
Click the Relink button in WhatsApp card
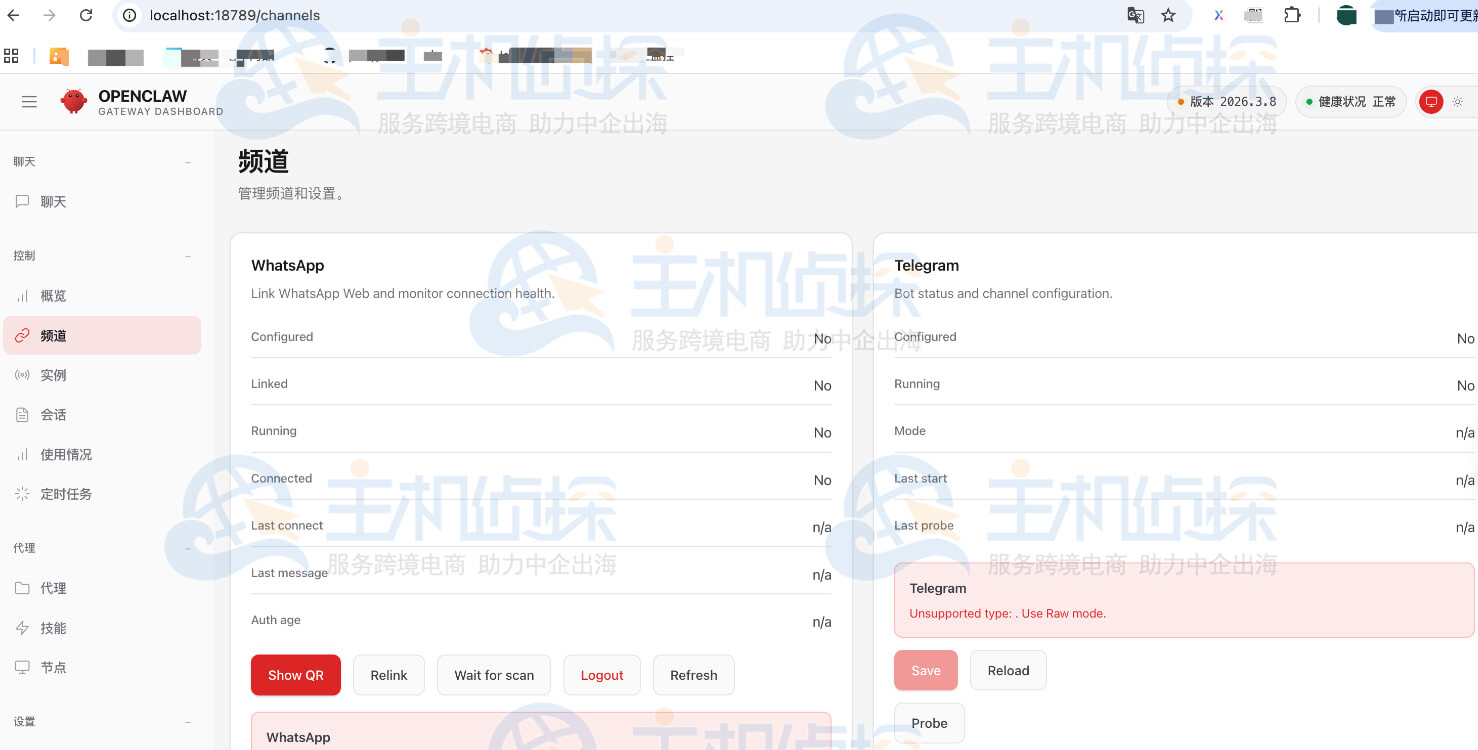point(389,675)
